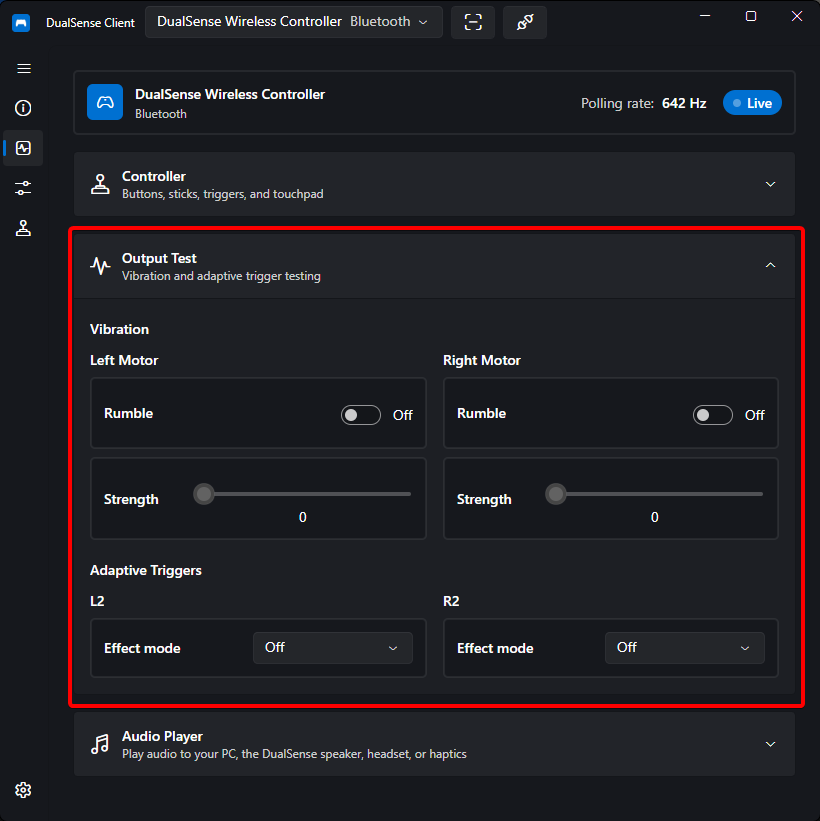Viewport: 820px width, 821px height.
Task: Click the Output Test section title
Action: pyautogui.click(x=159, y=259)
